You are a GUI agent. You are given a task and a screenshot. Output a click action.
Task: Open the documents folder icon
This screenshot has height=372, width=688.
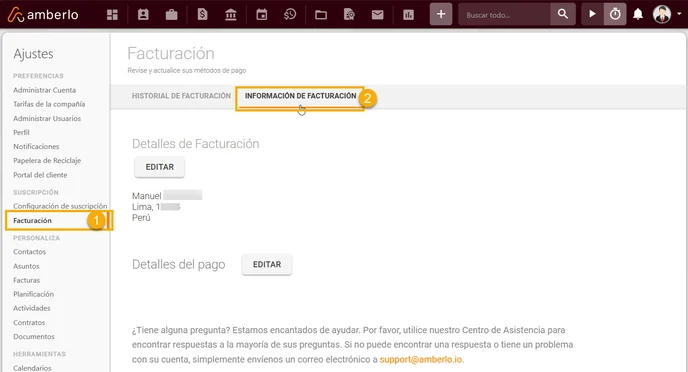click(x=321, y=15)
